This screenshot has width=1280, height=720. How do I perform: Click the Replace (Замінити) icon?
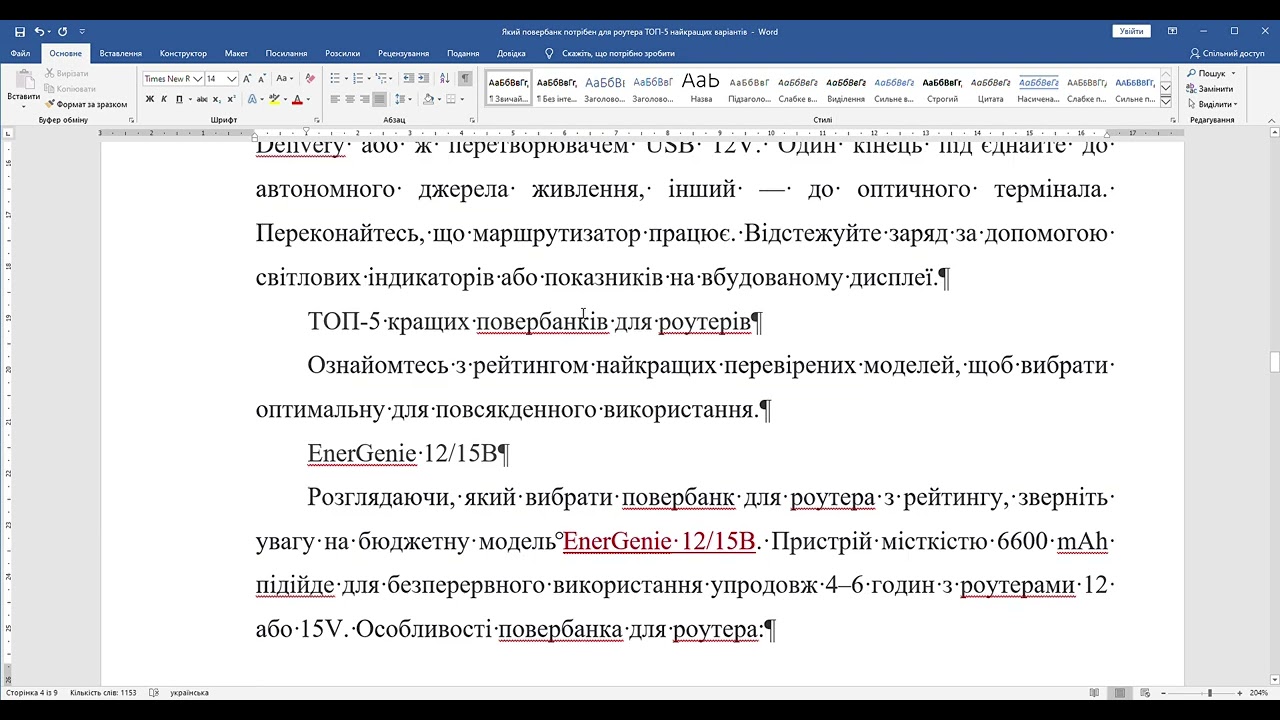click(1209, 89)
